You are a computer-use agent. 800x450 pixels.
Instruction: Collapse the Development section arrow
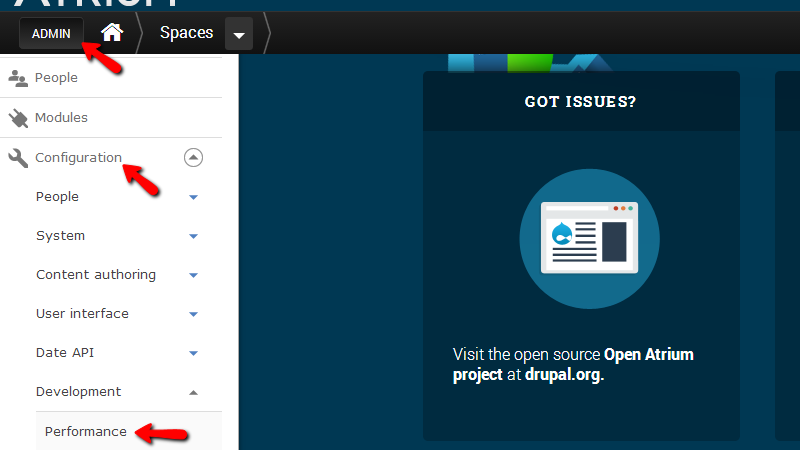[193, 392]
